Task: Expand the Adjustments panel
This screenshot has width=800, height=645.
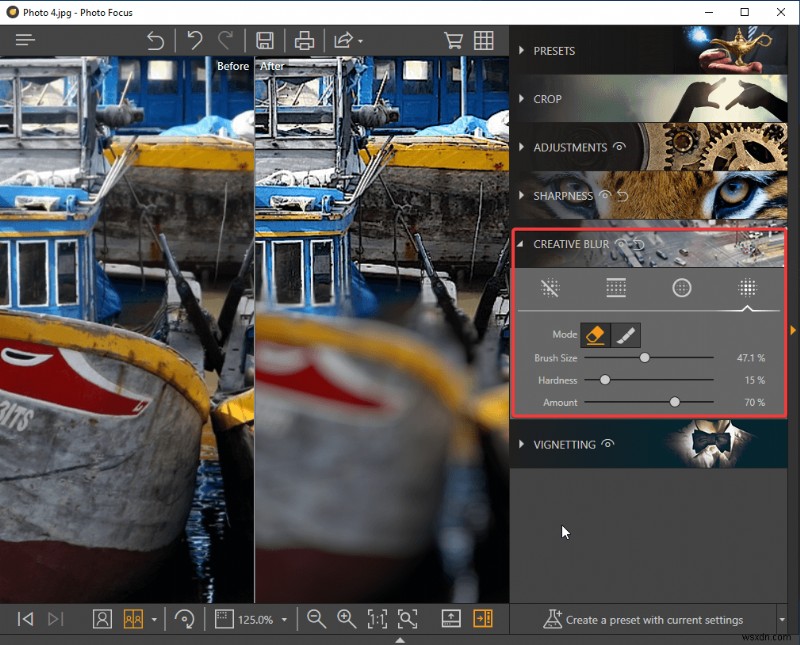Action: [x=521, y=147]
